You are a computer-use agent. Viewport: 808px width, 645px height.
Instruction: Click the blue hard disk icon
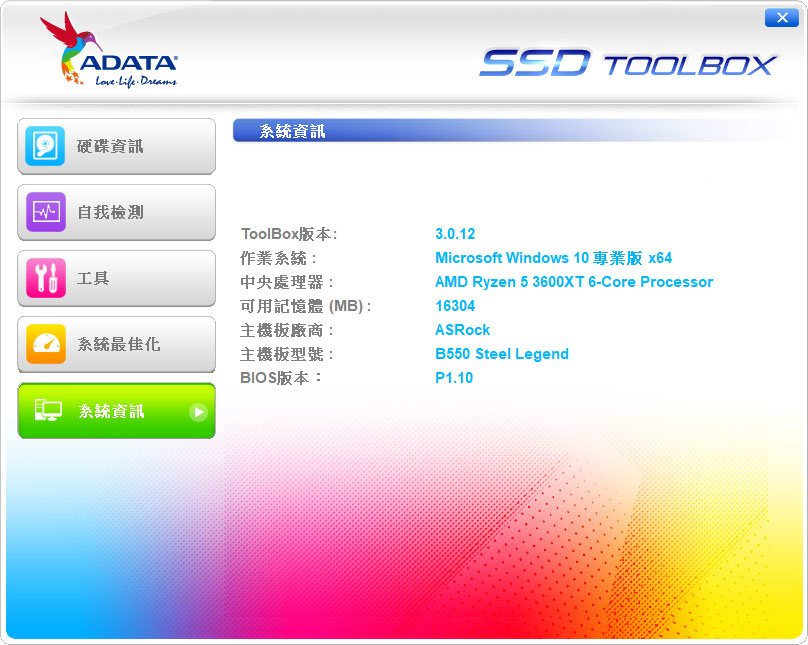pyautogui.click(x=45, y=146)
